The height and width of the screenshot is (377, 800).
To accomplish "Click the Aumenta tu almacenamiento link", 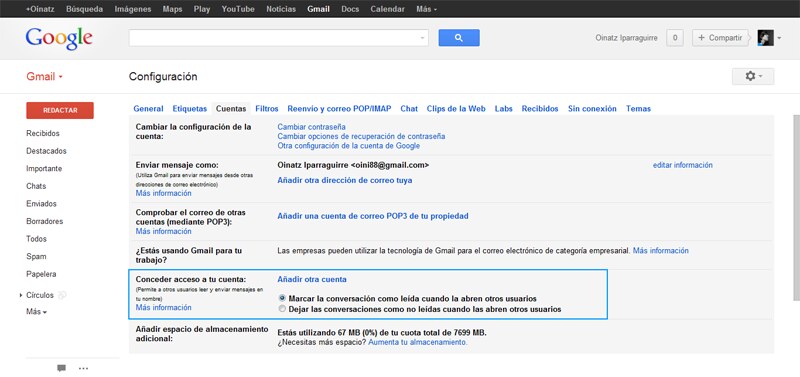I will coord(418,342).
